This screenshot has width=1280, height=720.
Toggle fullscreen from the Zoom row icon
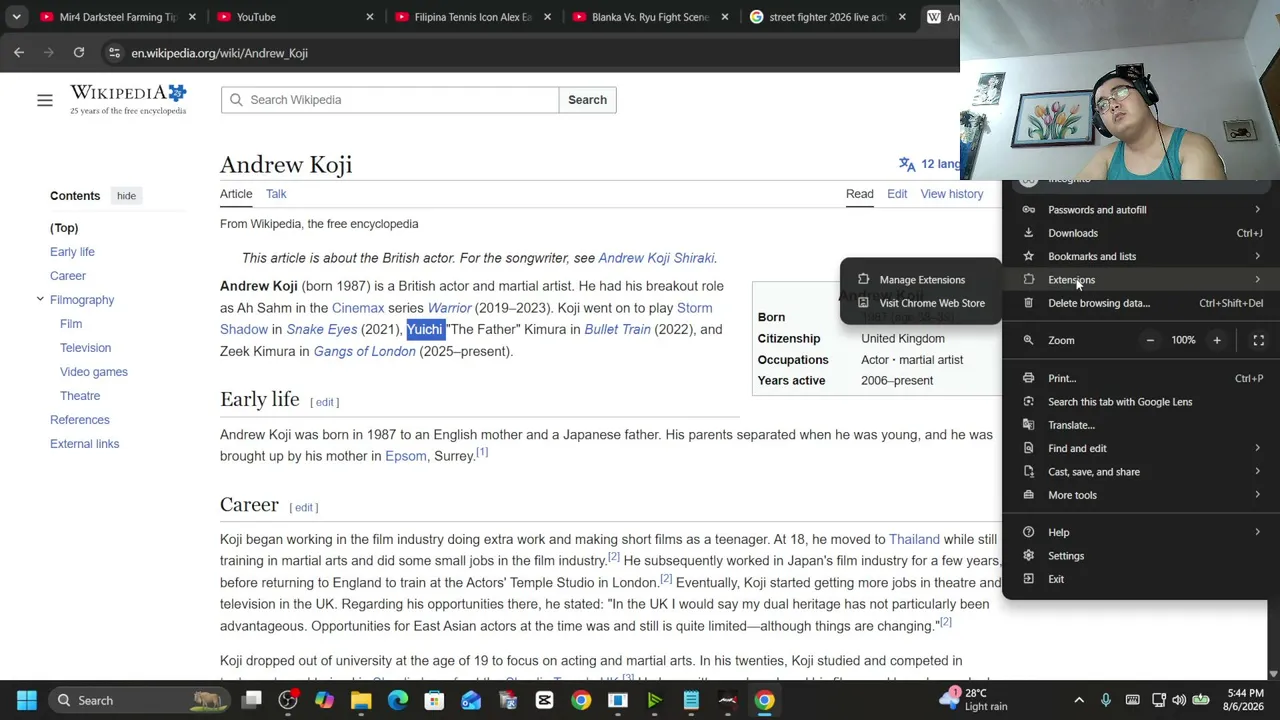pos(1259,340)
